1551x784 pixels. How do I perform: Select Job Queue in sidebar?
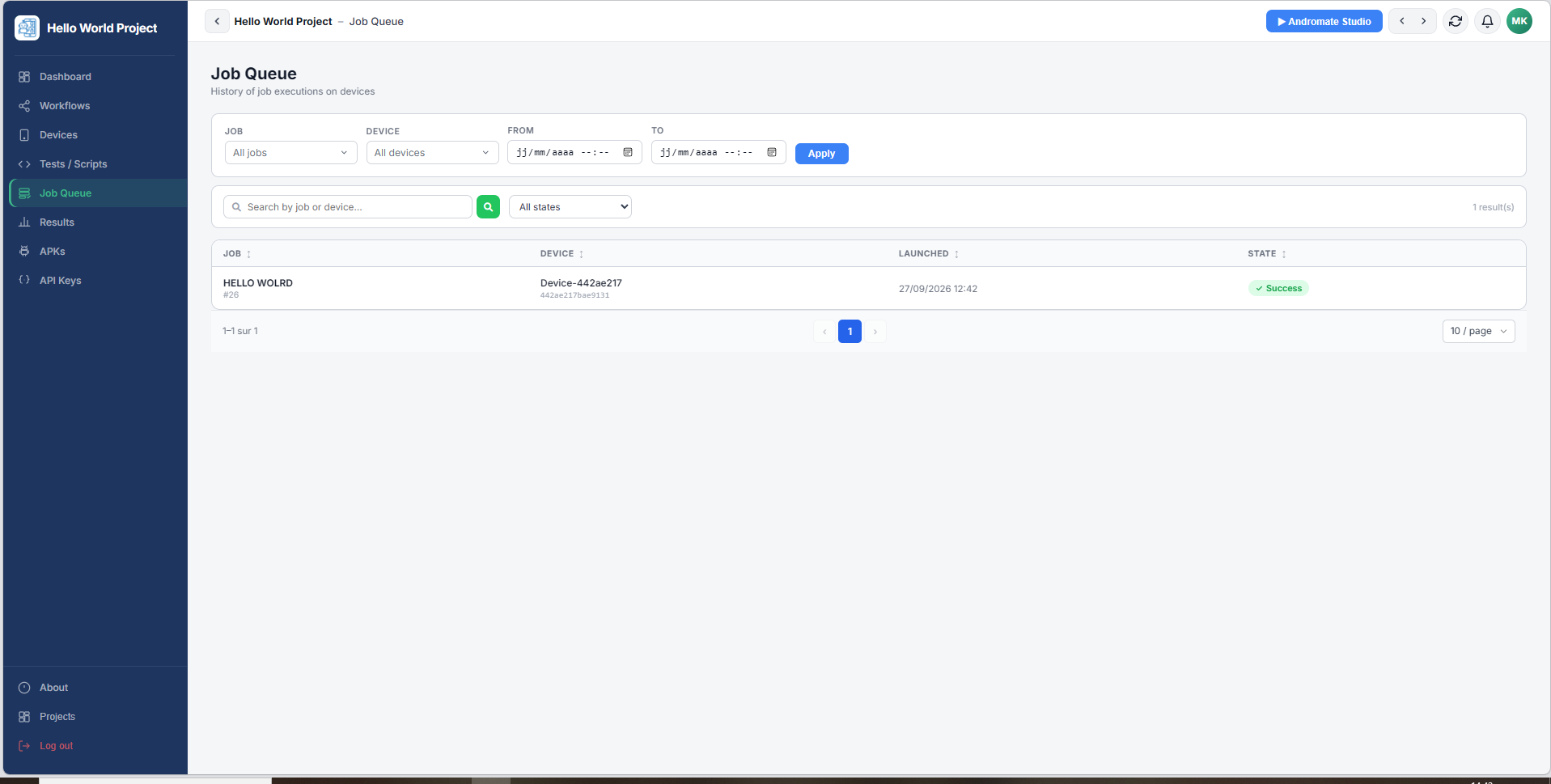(x=97, y=193)
